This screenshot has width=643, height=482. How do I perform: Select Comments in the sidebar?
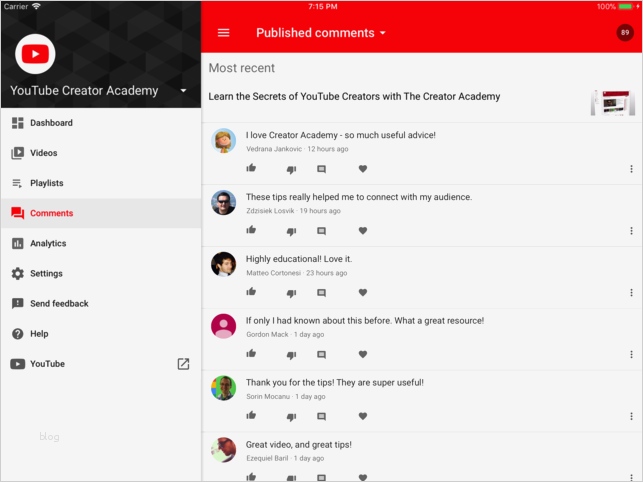click(101, 213)
